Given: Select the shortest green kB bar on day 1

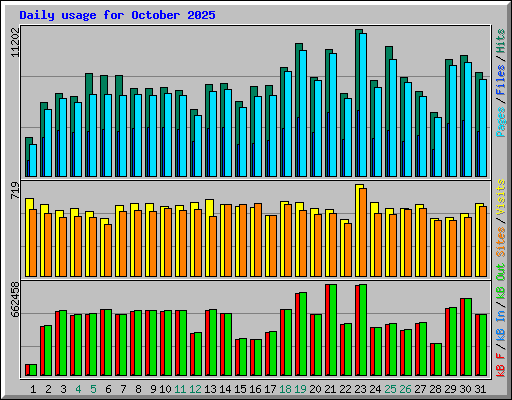Looking at the screenshot, I should click(x=33, y=370).
